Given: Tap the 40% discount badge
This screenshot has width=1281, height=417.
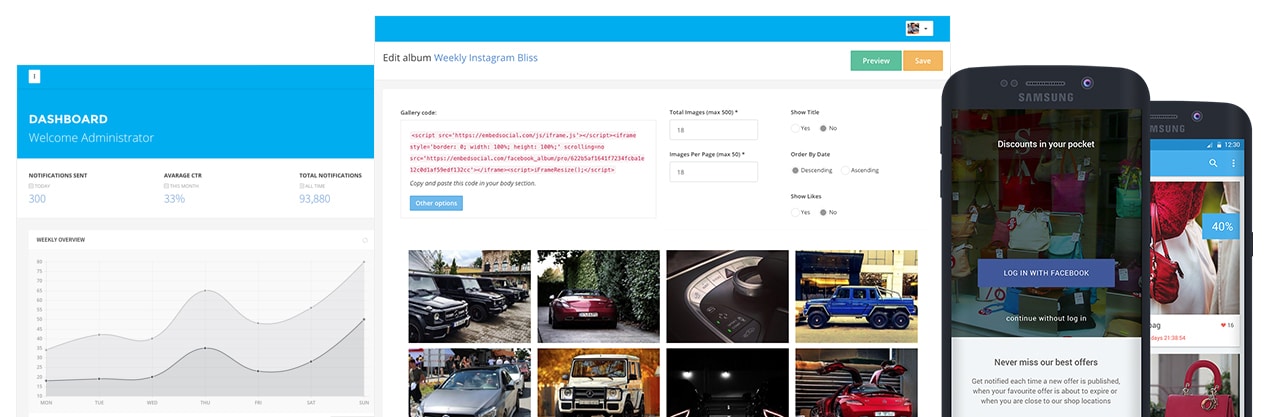Looking at the screenshot, I should click(x=1222, y=227).
